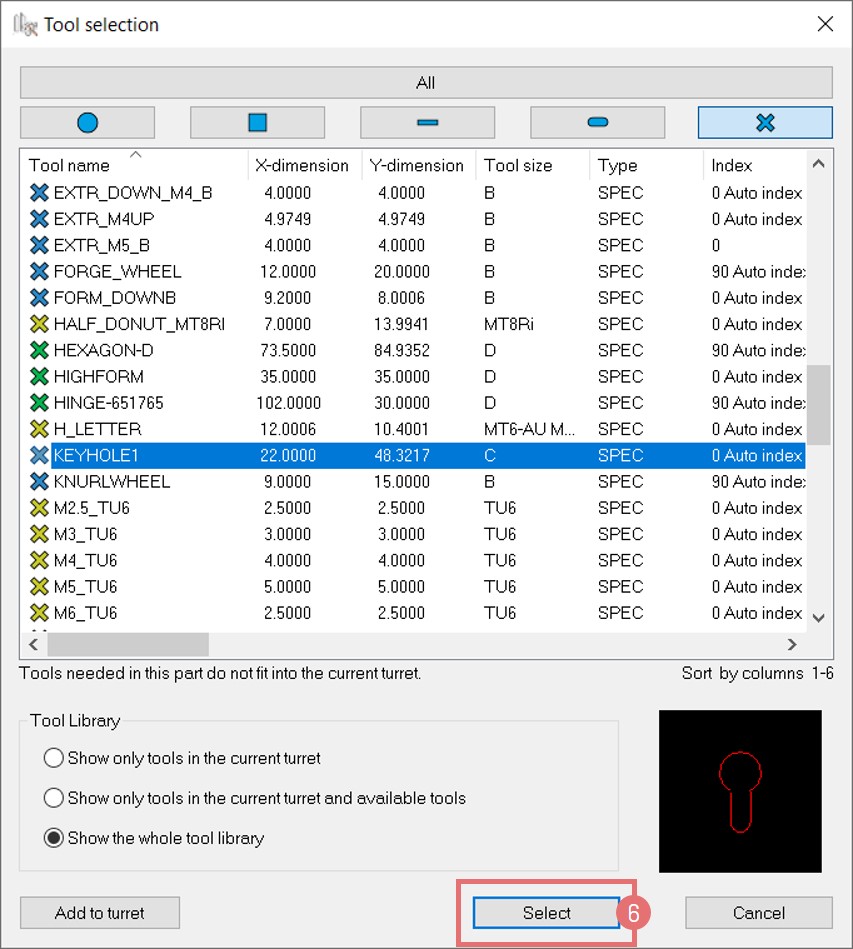Select current turret and available tools option
This screenshot has width=853, height=949.
[54, 798]
